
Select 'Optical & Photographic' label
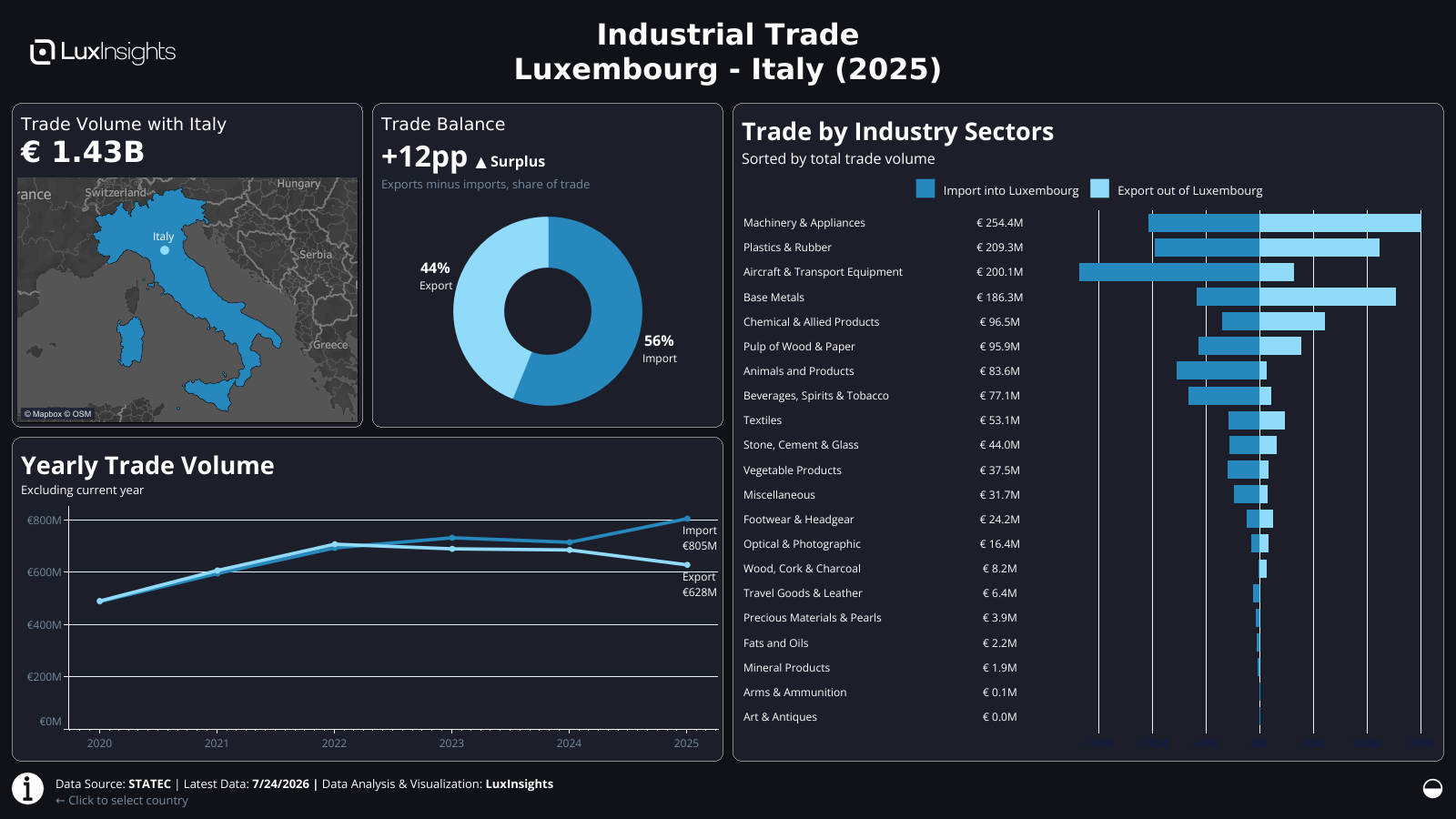tap(802, 544)
